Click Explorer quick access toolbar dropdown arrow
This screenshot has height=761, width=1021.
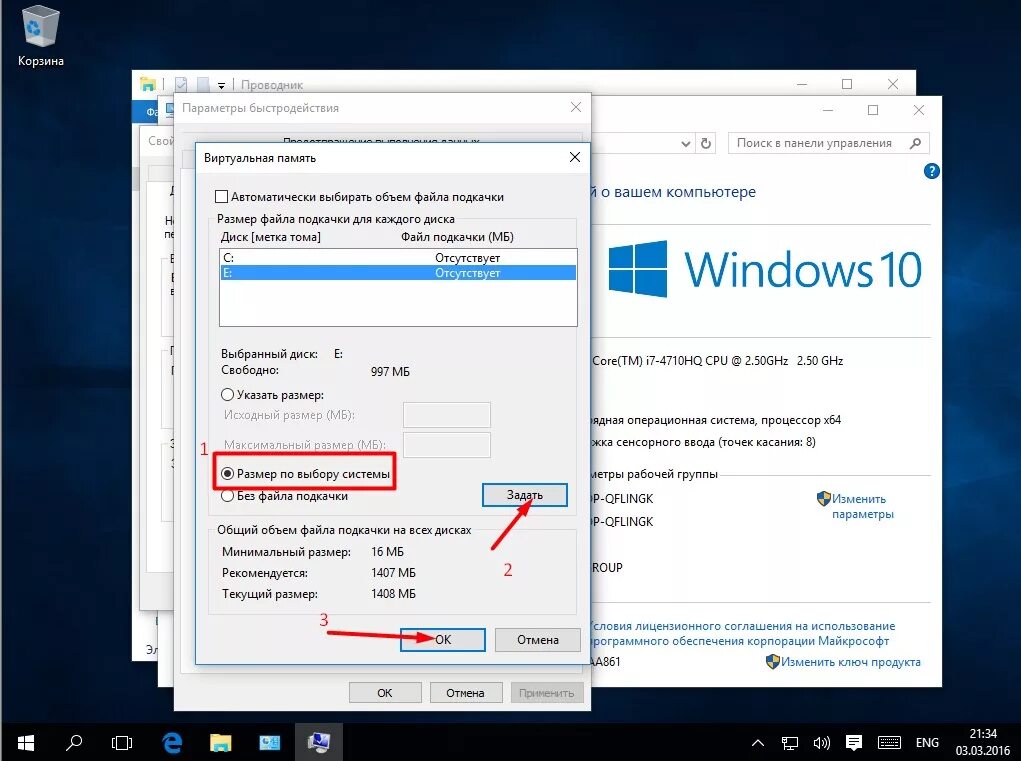(x=221, y=85)
